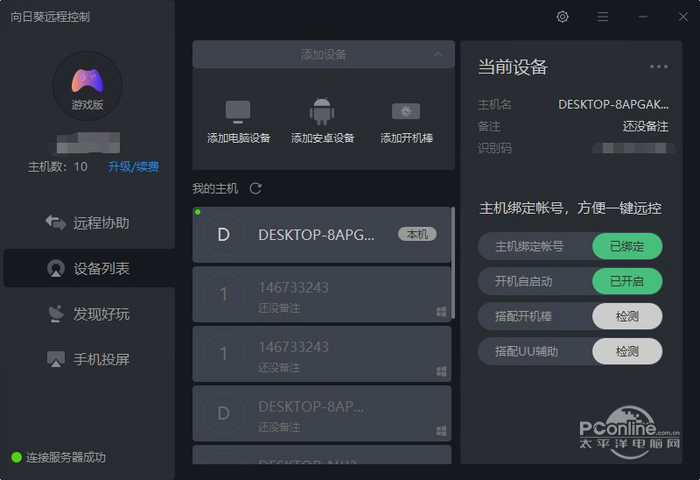
Task: Click Windows logo on DESKTOP-8AP... row
Action: 441,430
